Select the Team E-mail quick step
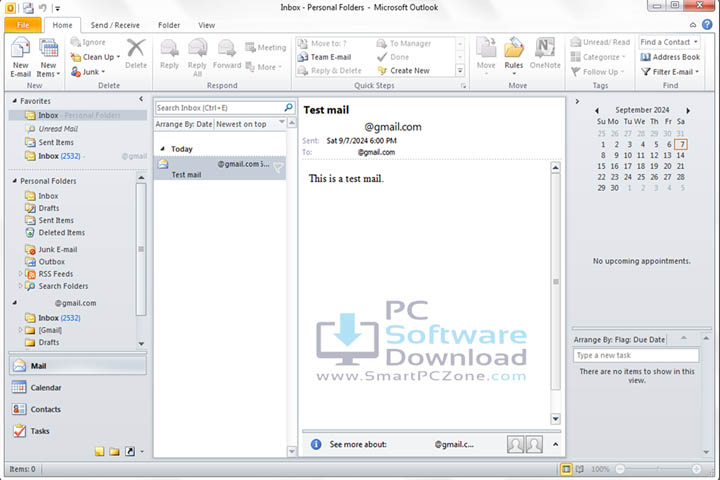The image size is (720, 480). coord(325,57)
